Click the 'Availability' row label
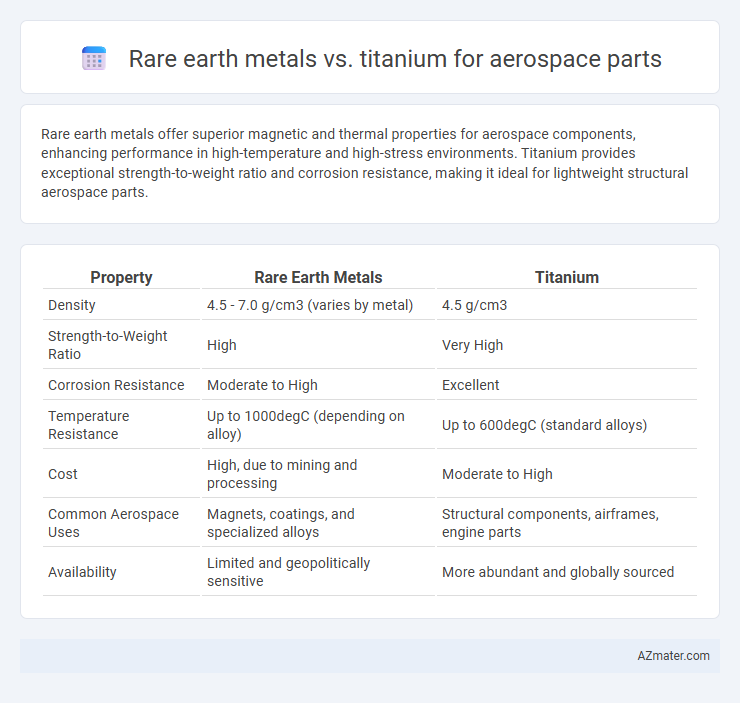Viewport: 740px width, 703px height. point(82,572)
